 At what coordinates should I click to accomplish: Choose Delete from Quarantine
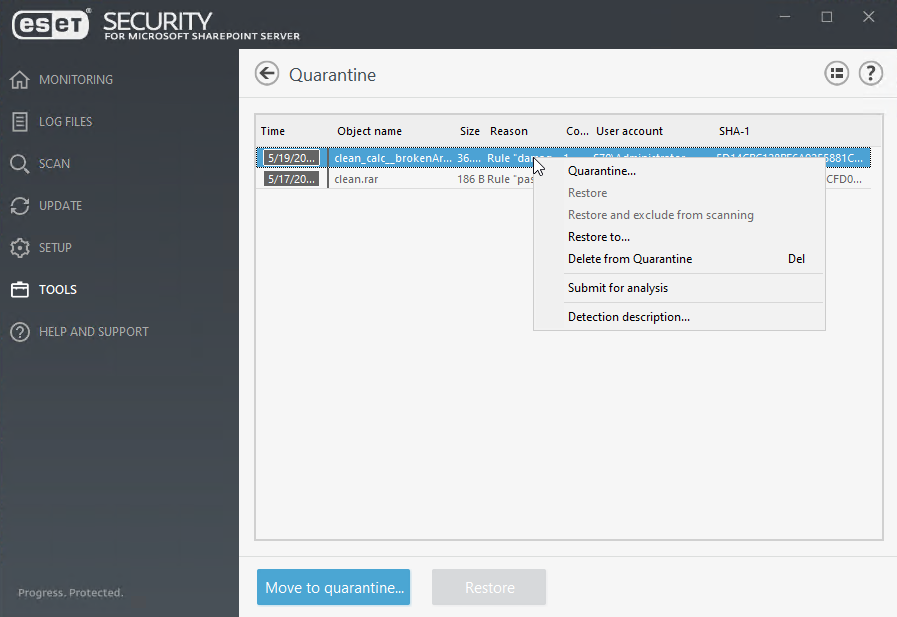click(629, 259)
